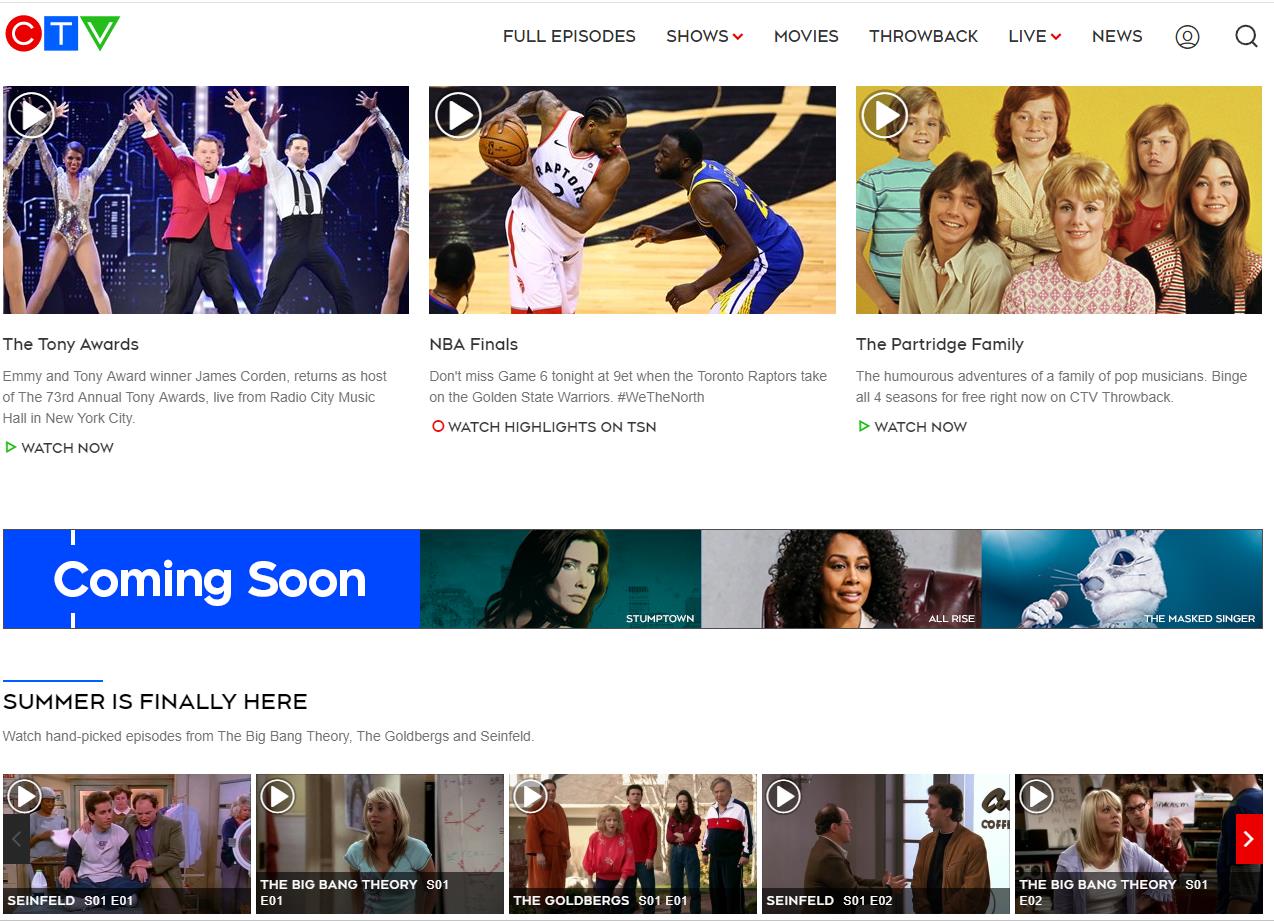
Task: Play The Tony Awards video thumbnail
Action: tap(206, 200)
